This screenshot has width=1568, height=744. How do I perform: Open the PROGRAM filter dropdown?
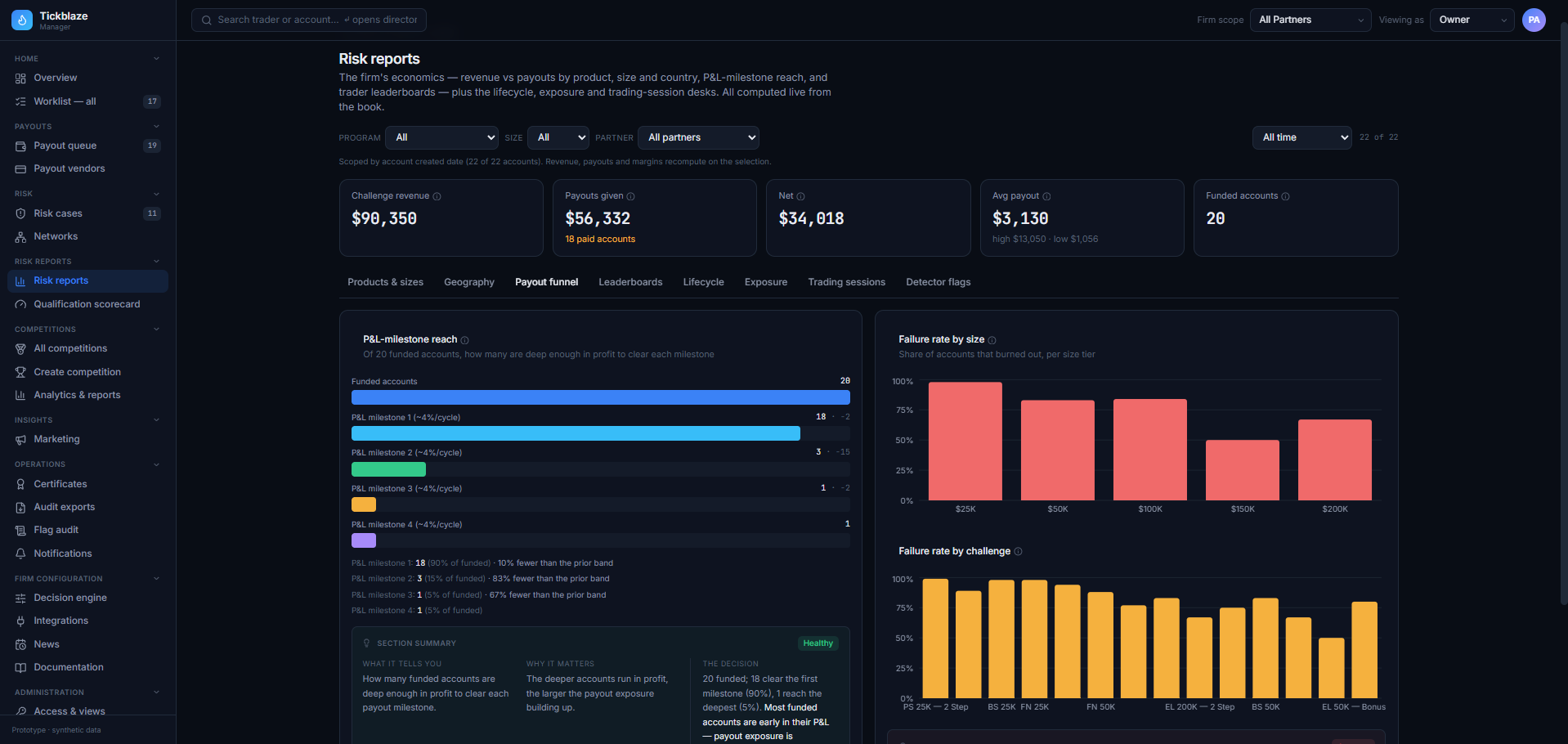coord(441,137)
